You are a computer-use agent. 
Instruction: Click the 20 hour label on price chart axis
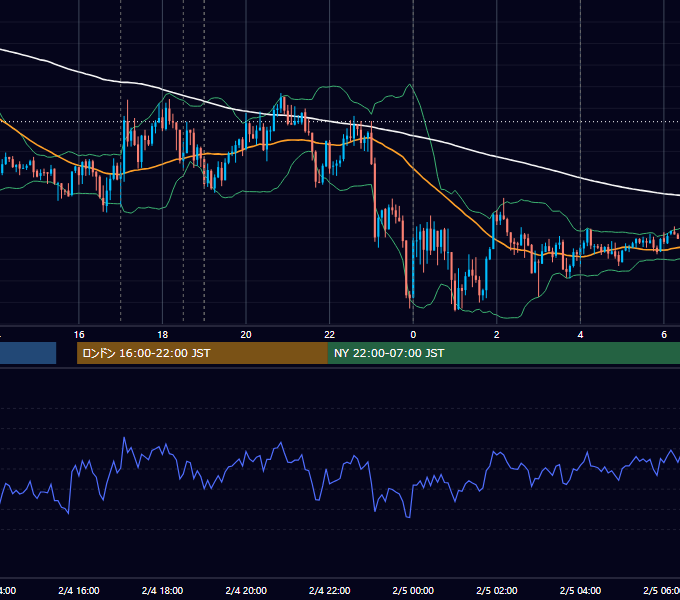[246, 334]
